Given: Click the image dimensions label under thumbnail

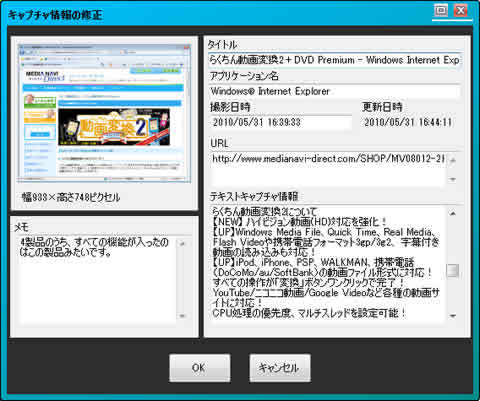Looking at the screenshot, I should (71, 197).
